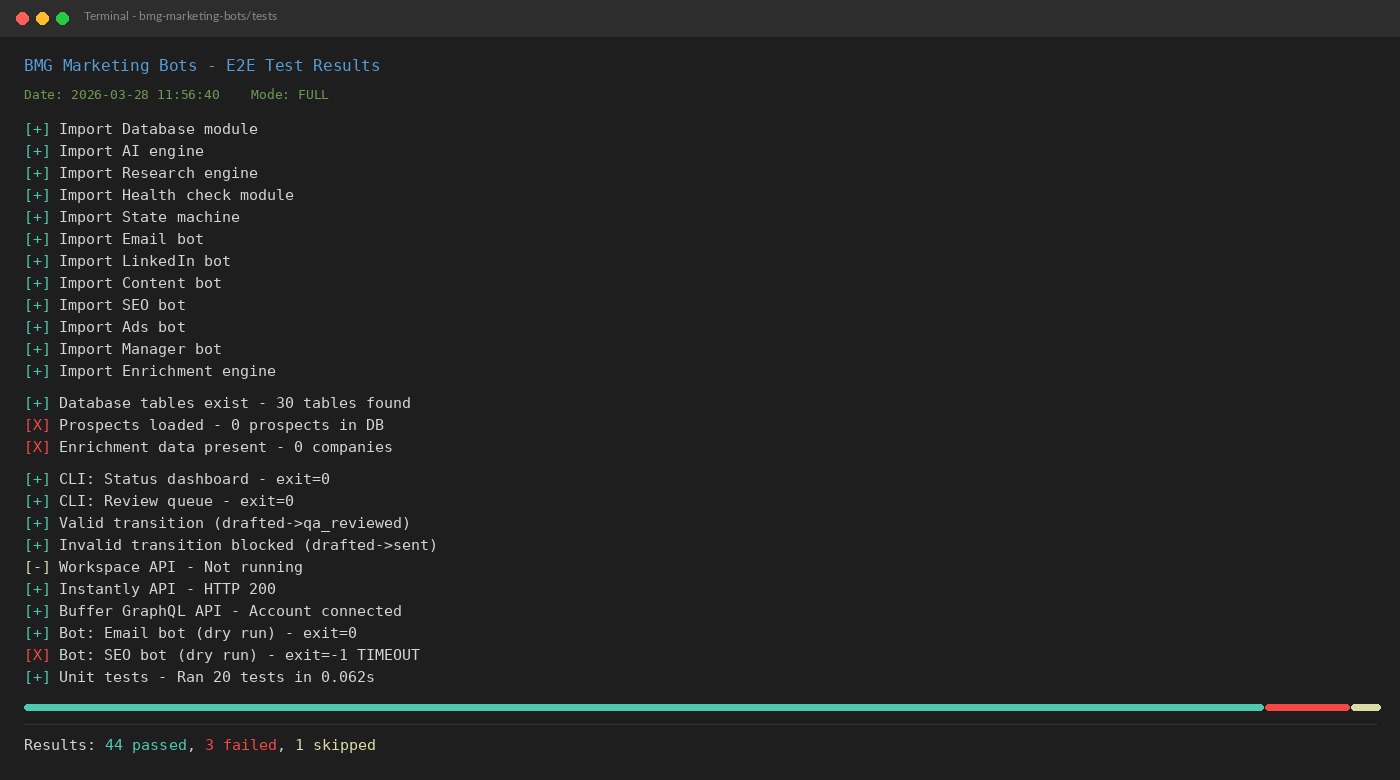Click the yellow [-] before 'Workspace API'

click(37, 567)
